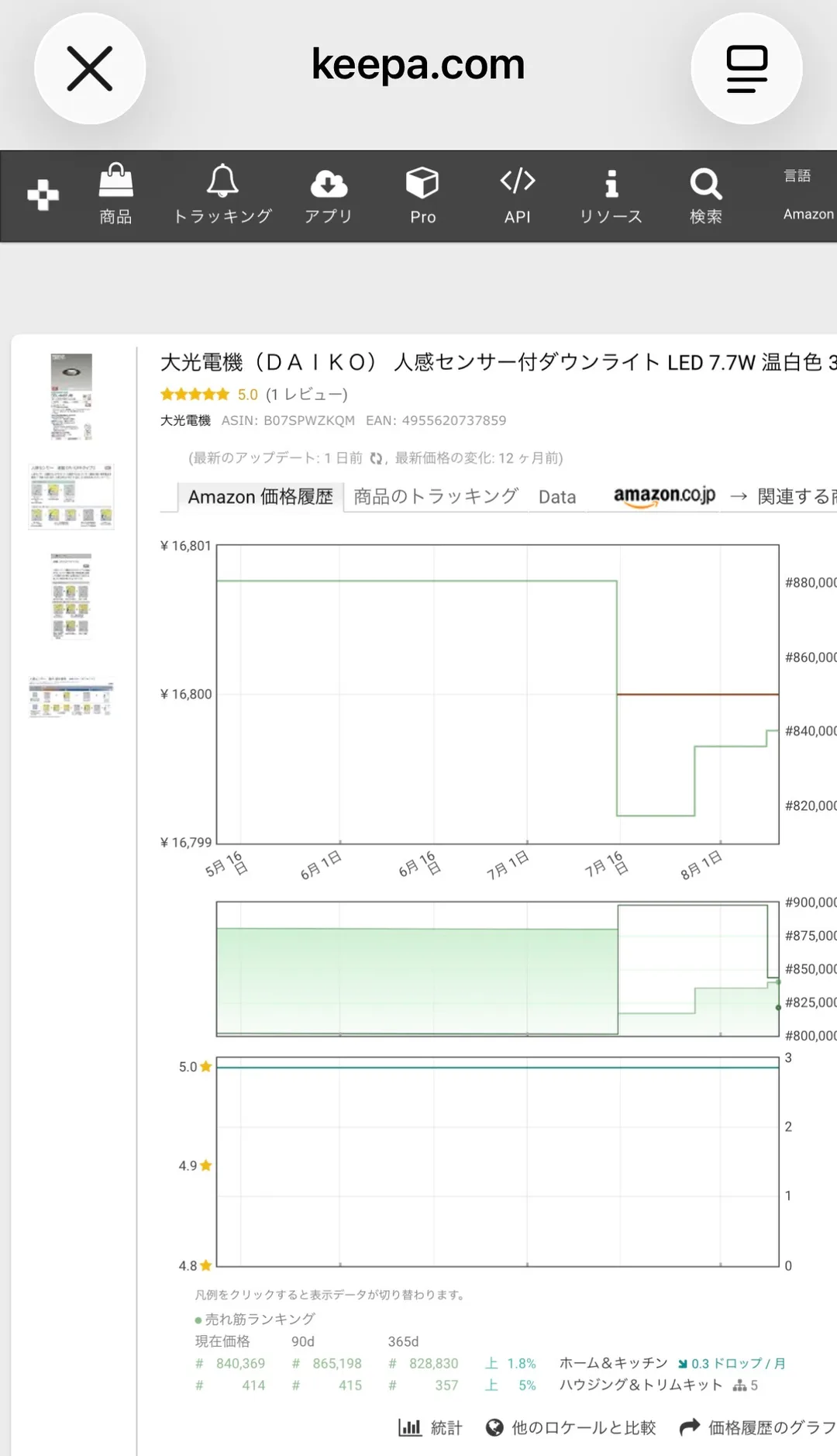Click the 大光電機 brand name
The height and width of the screenshot is (1456, 837).
(185, 420)
